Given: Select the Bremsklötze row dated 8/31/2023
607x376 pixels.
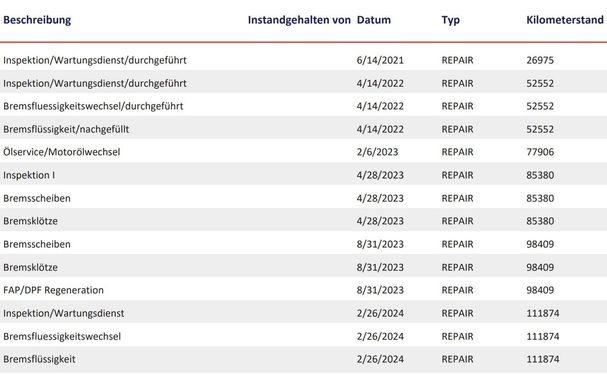Looking at the screenshot, I should pyautogui.click(x=304, y=267).
